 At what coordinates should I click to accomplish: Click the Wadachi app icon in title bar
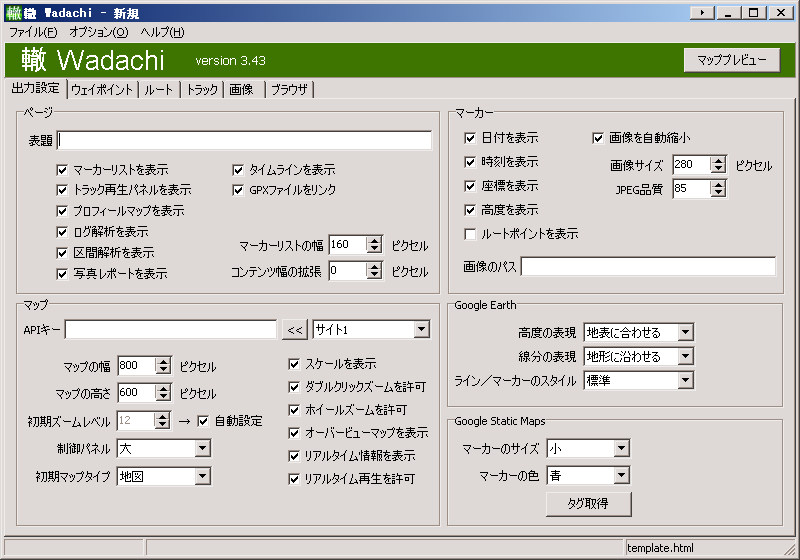click(14, 13)
